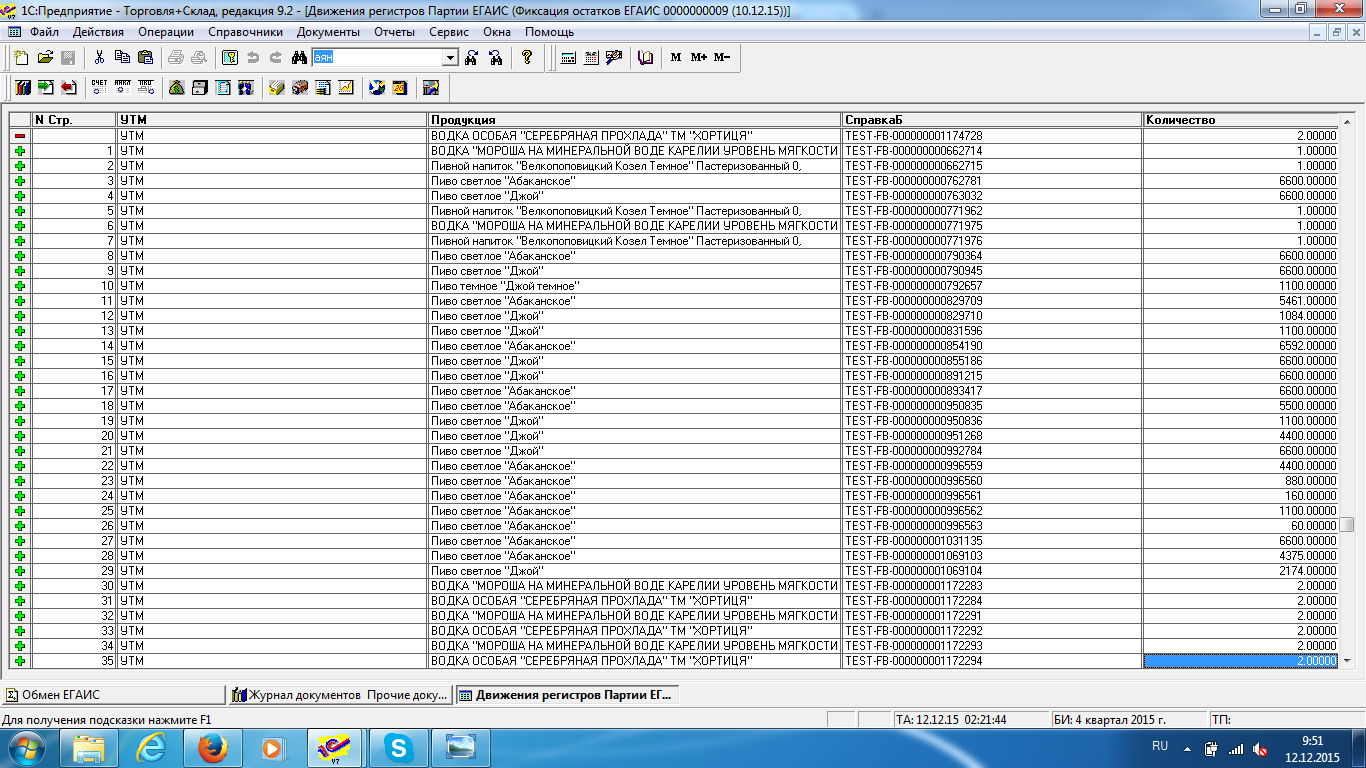This screenshot has width=1366, height=768.
Task: Open the Отчеты menu
Action: (394, 32)
